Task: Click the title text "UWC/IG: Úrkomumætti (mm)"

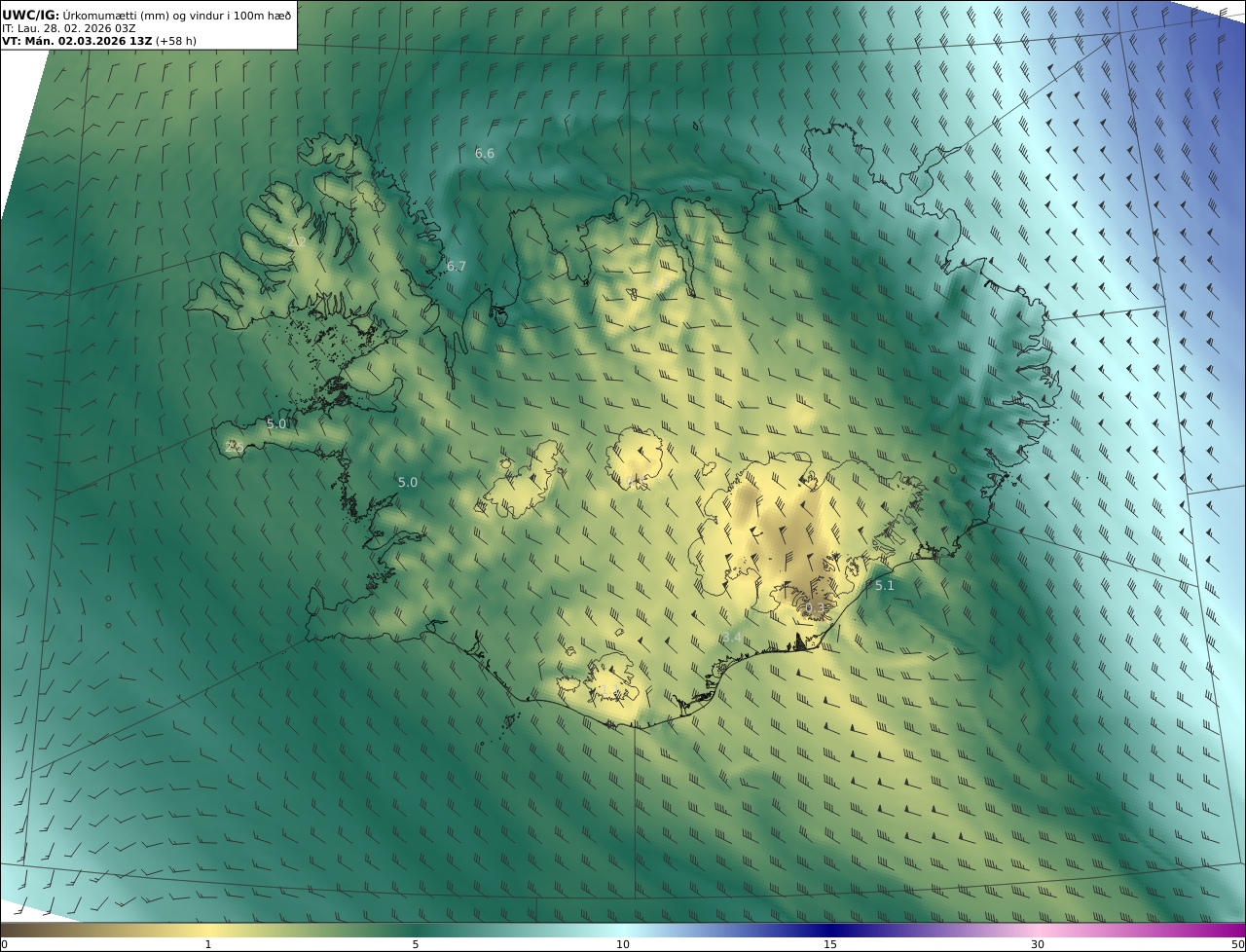Action: (85, 15)
